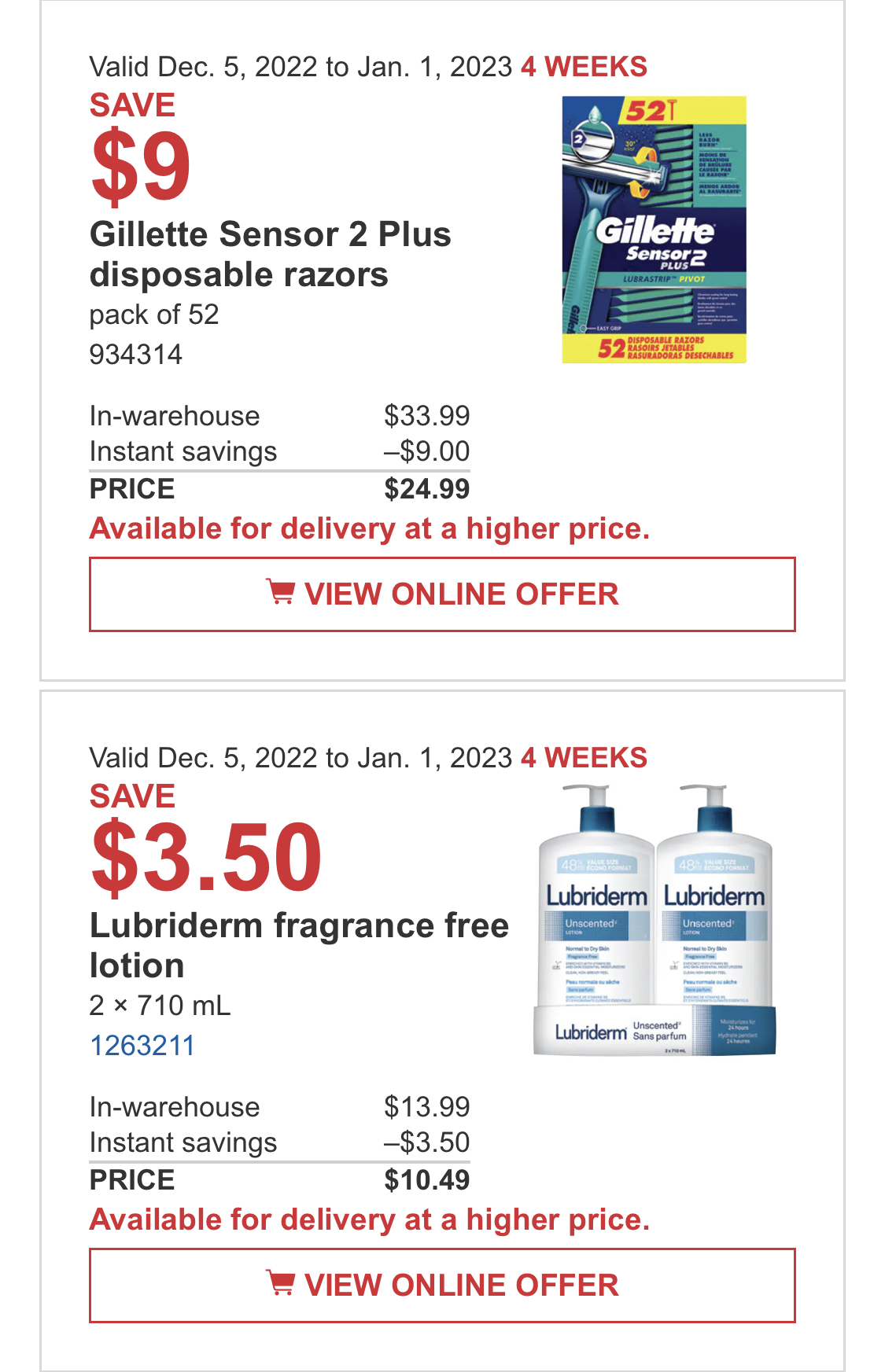Click the SAVE $9 savings headline
The height and width of the screenshot is (1372, 885).
point(141,147)
